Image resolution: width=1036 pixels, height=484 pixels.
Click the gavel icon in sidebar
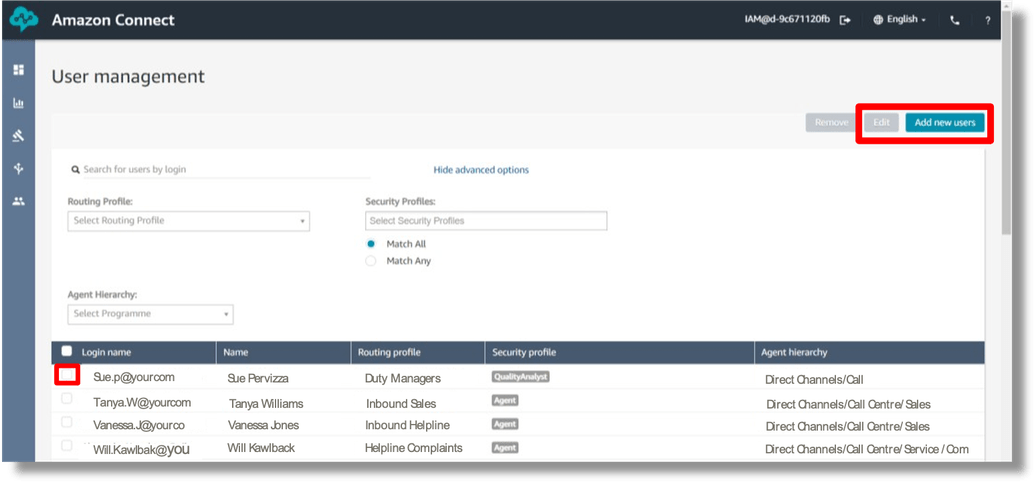[x=18, y=136]
